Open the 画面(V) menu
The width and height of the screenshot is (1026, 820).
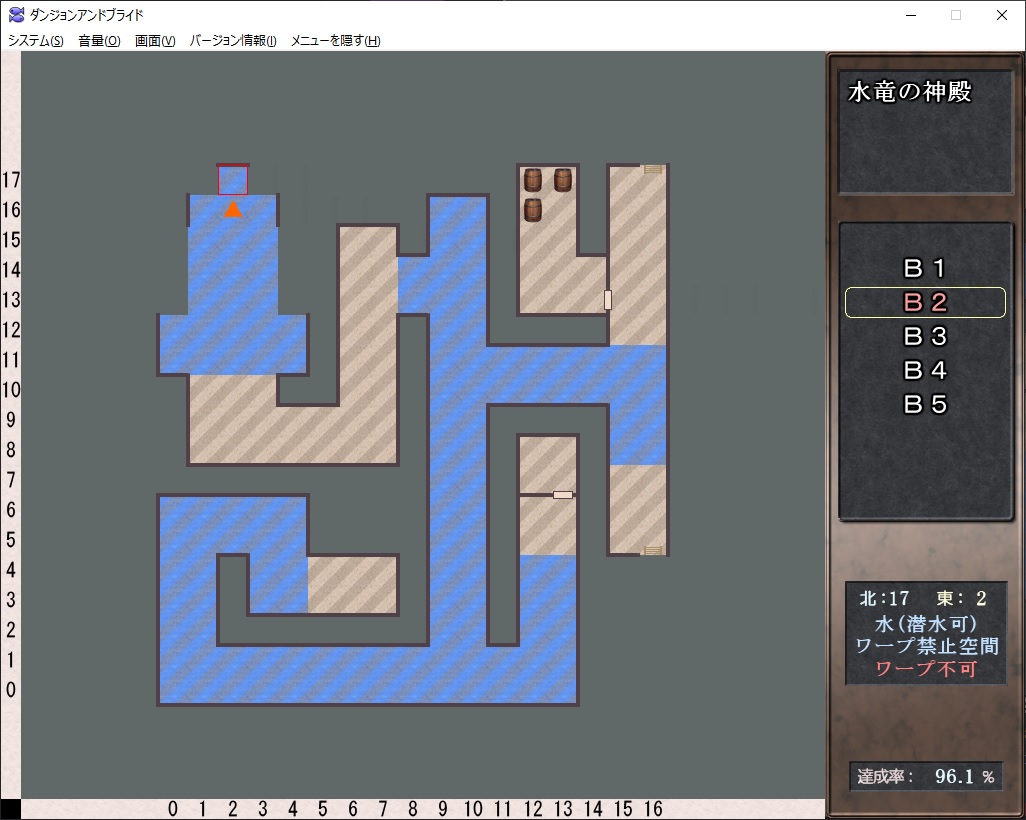coord(155,41)
